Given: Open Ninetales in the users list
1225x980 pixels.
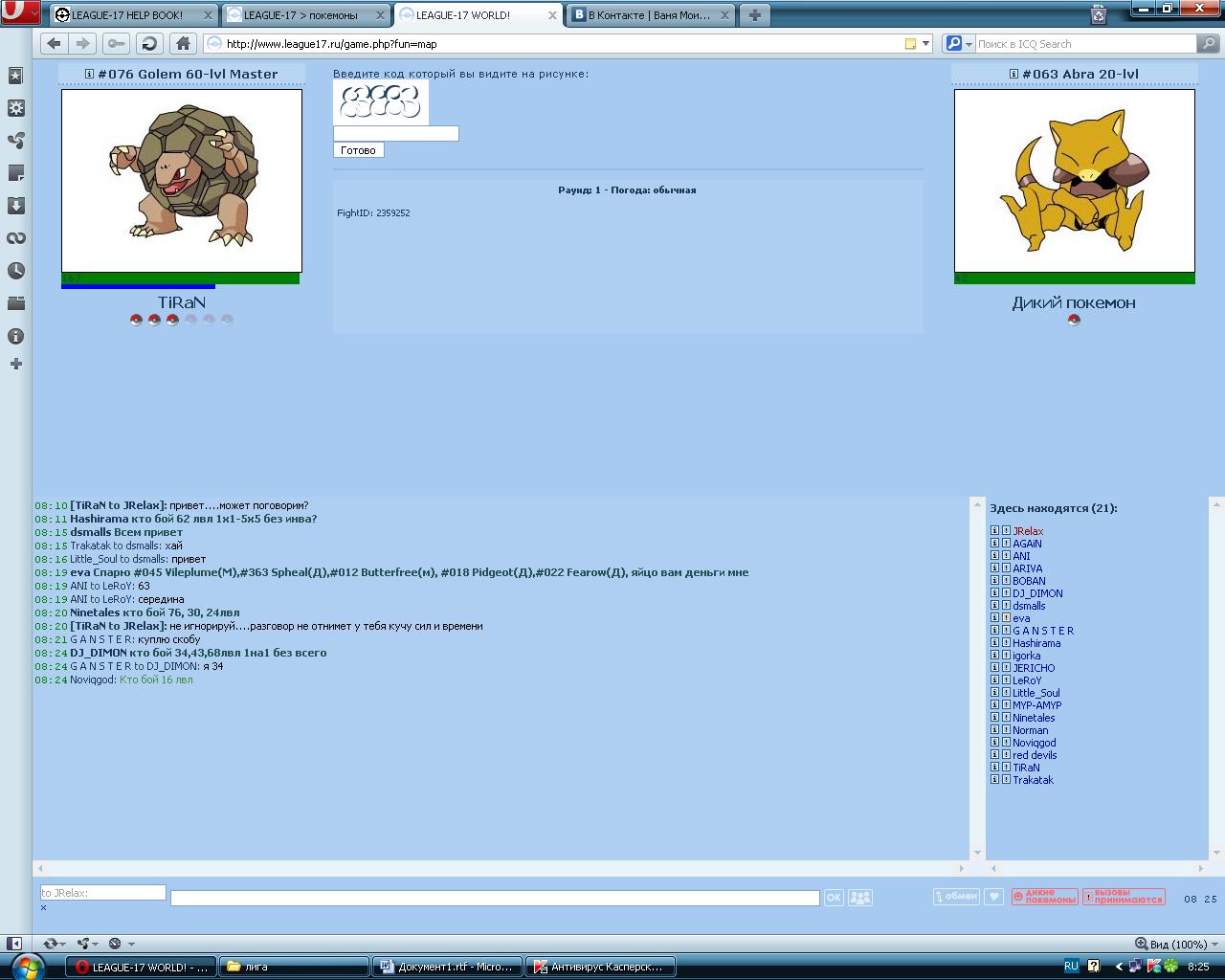Looking at the screenshot, I should [x=1034, y=718].
